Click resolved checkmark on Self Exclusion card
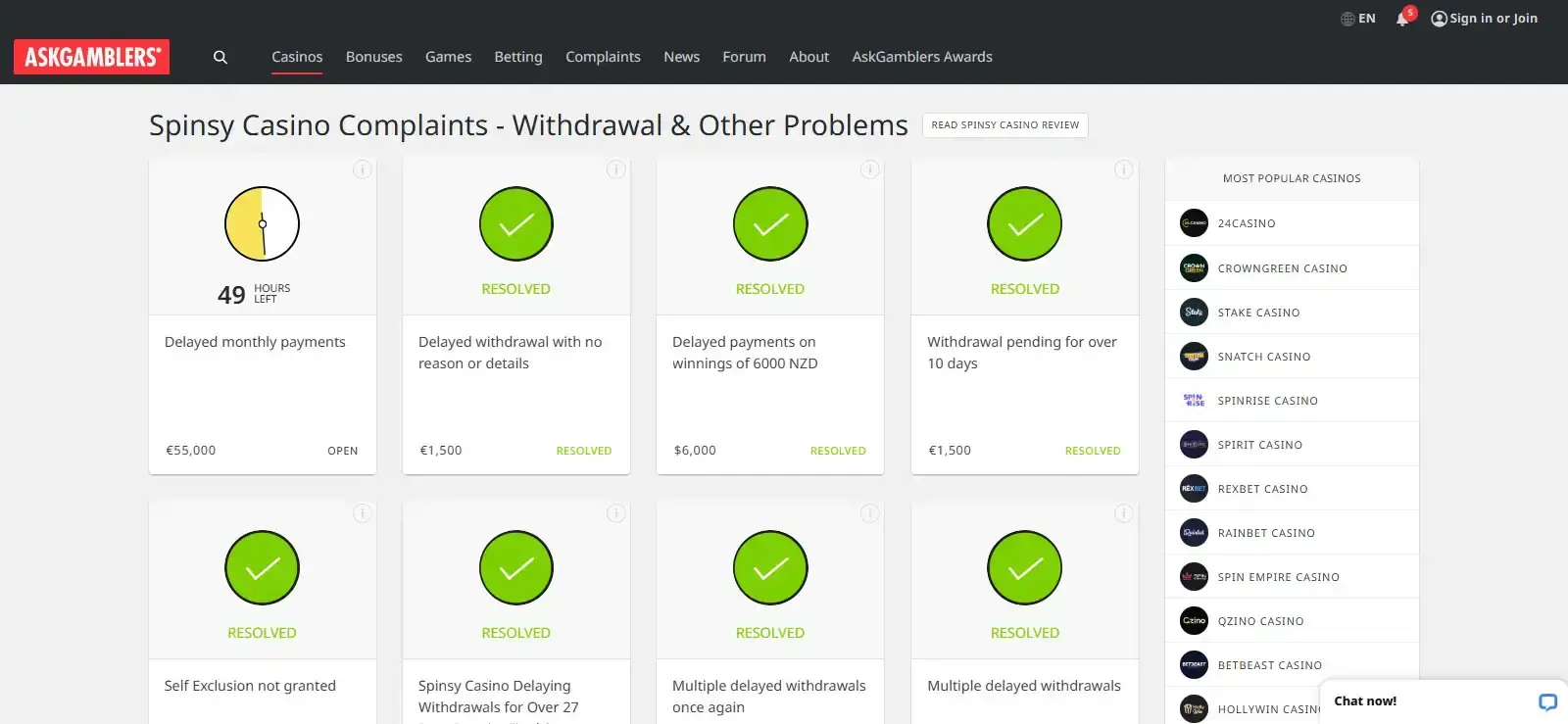The image size is (1568, 724). coord(262,567)
